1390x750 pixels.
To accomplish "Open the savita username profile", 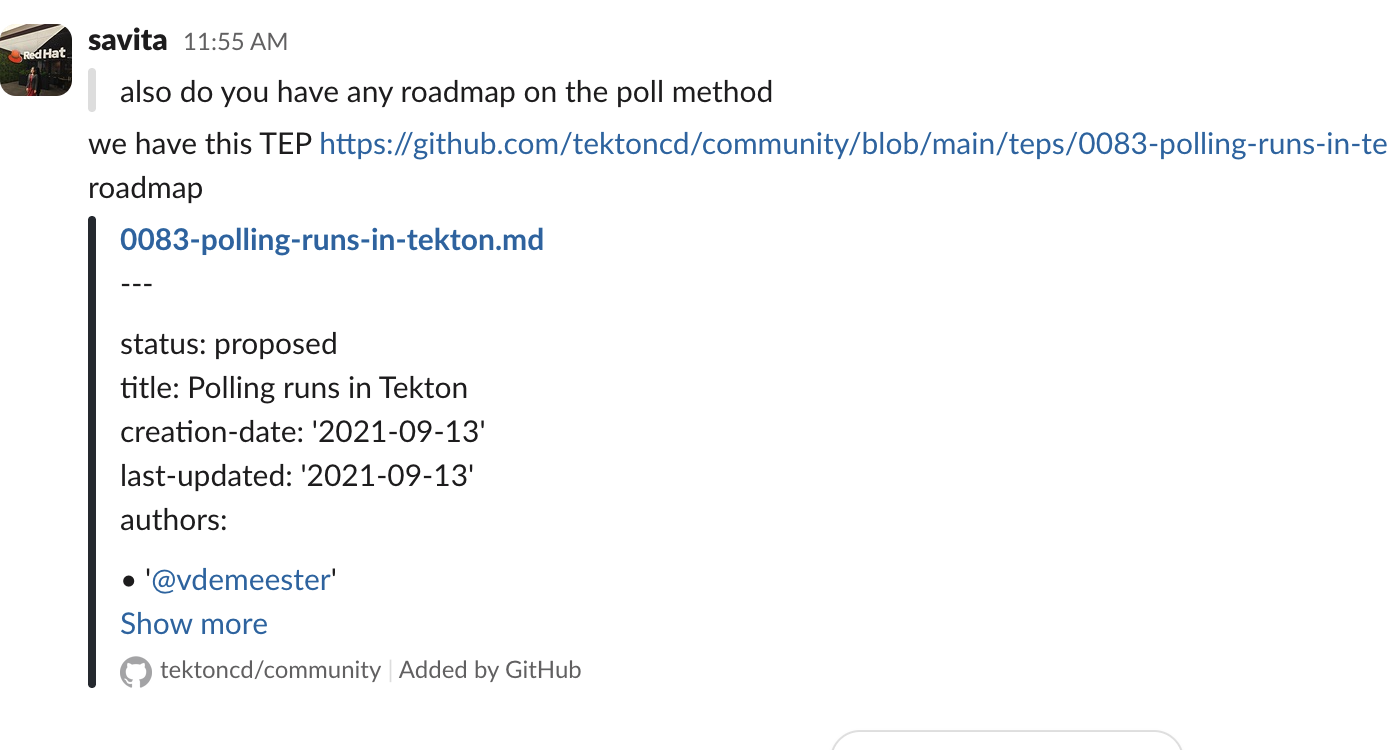I will pyautogui.click(x=128, y=40).
